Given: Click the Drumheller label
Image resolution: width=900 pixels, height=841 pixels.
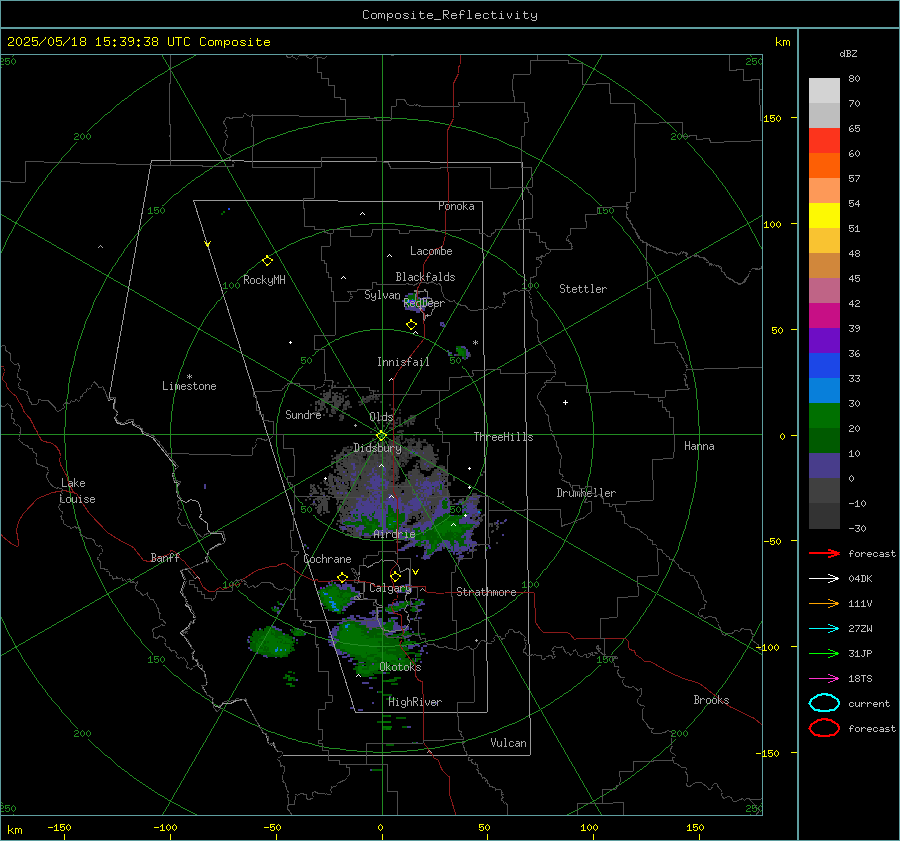Looking at the screenshot, I should [x=586, y=493].
